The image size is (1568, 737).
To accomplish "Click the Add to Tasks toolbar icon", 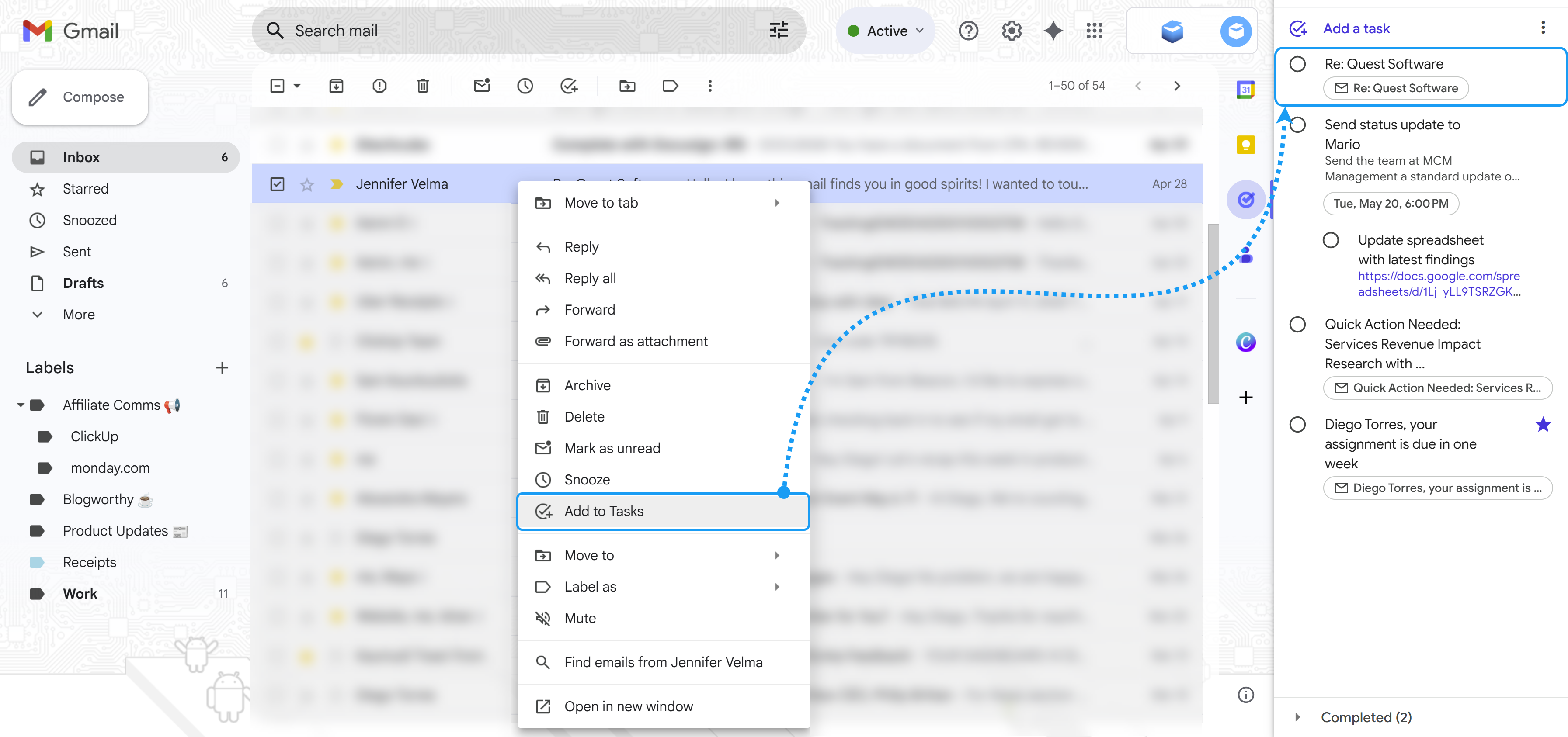I will tap(569, 86).
